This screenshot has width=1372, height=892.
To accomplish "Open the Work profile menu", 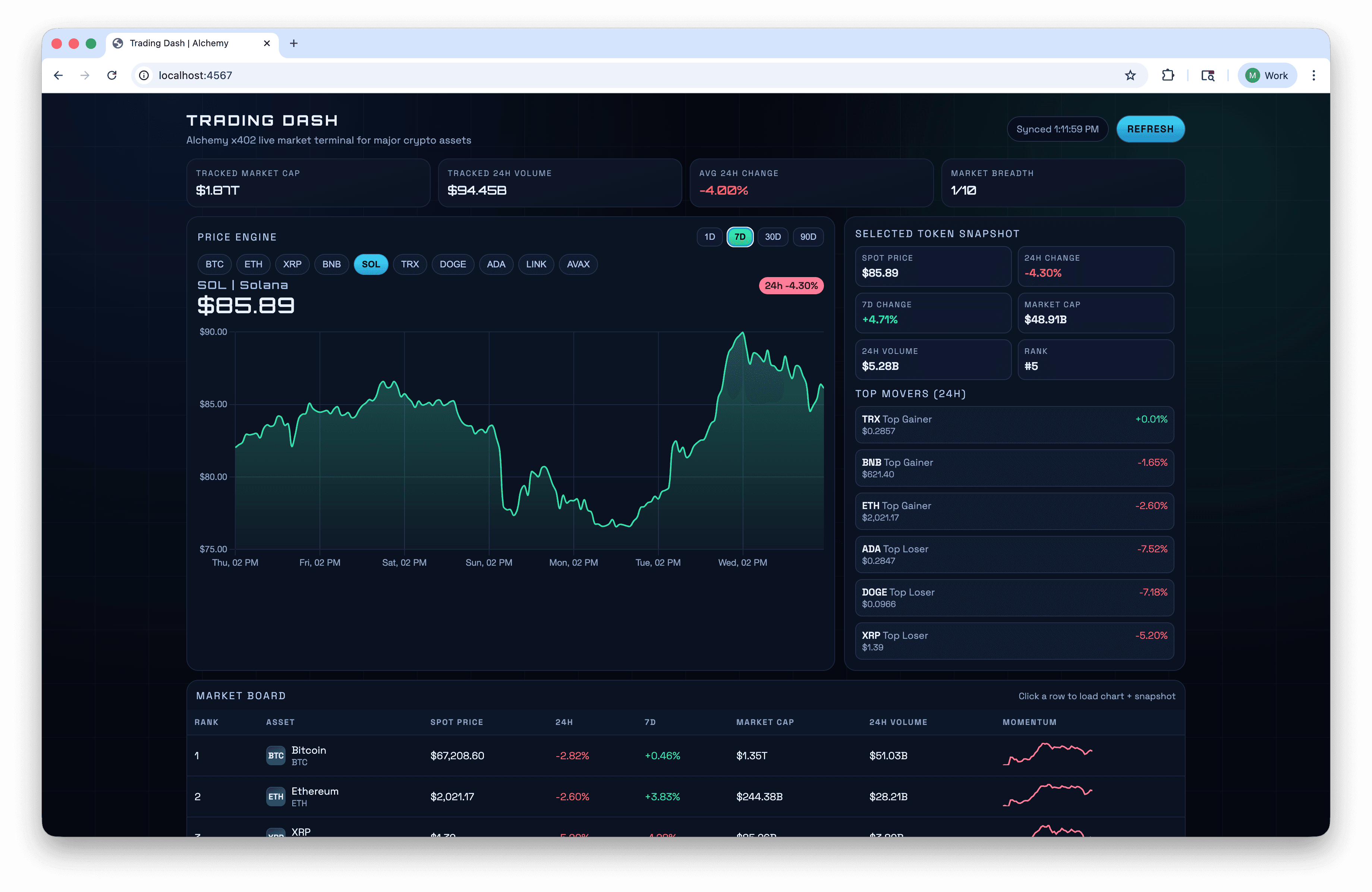I will [1266, 75].
